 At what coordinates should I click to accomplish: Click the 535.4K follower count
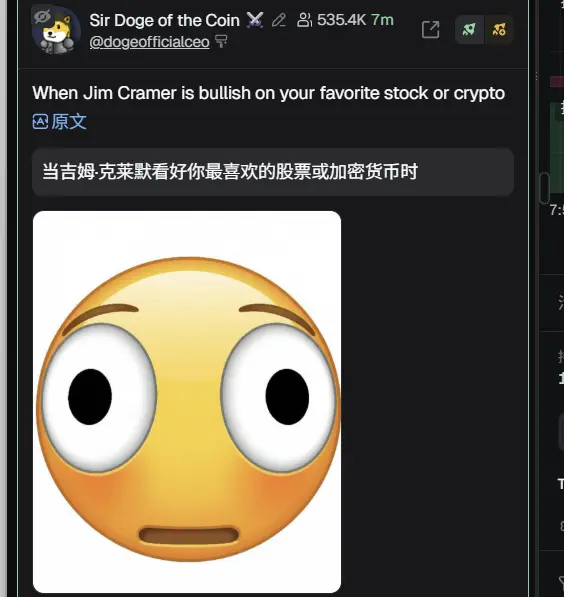[341, 20]
